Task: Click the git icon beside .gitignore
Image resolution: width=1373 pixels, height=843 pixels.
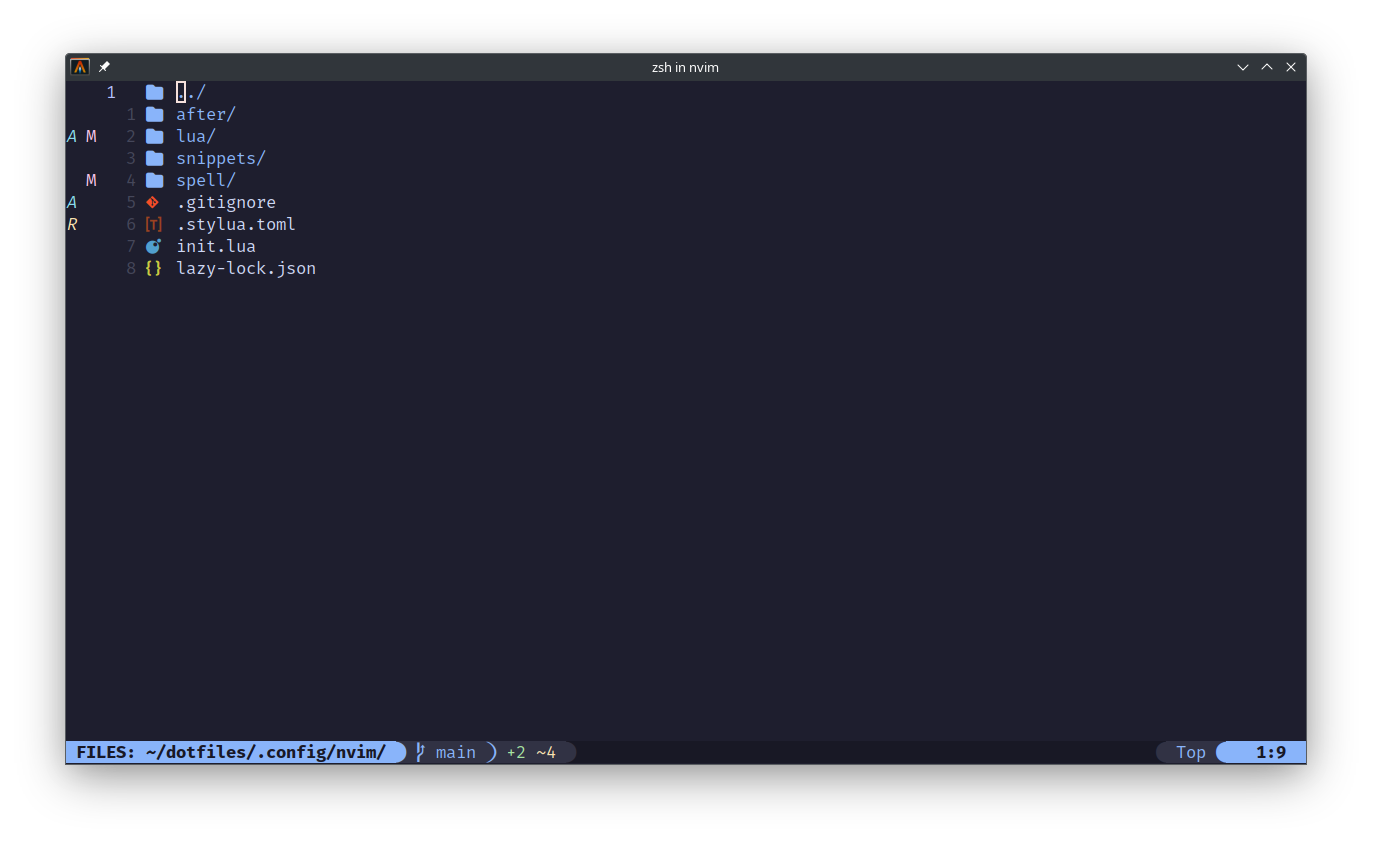Action: (x=153, y=202)
